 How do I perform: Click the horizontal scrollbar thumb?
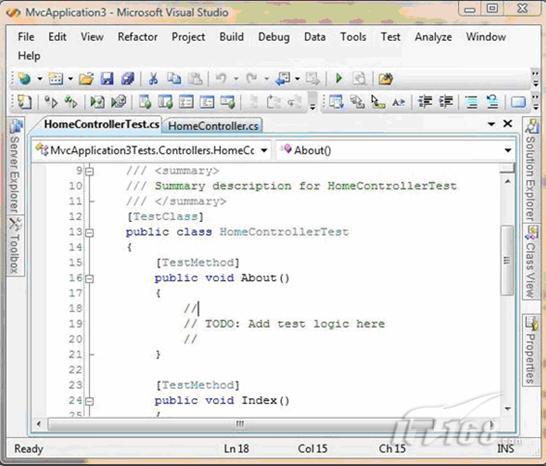point(240,424)
